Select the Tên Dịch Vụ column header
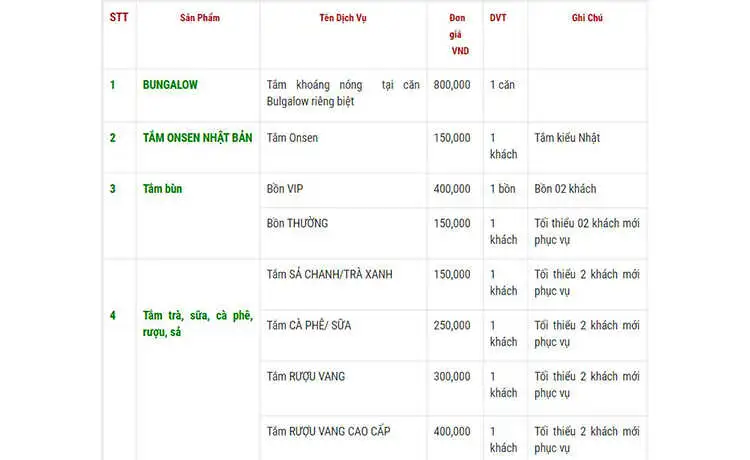The height and width of the screenshot is (460, 750). pos(344,18)
